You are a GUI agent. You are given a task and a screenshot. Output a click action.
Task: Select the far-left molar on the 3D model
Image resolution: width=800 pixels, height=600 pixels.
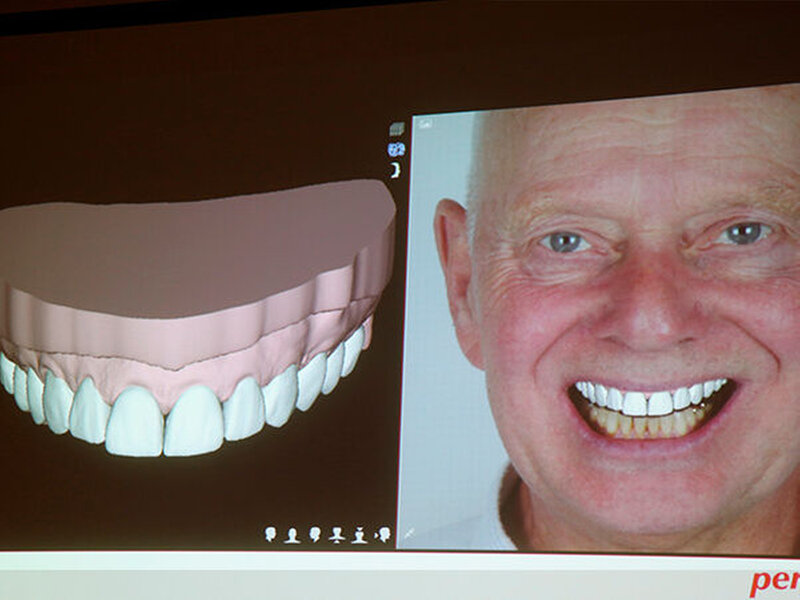[7, 372]
